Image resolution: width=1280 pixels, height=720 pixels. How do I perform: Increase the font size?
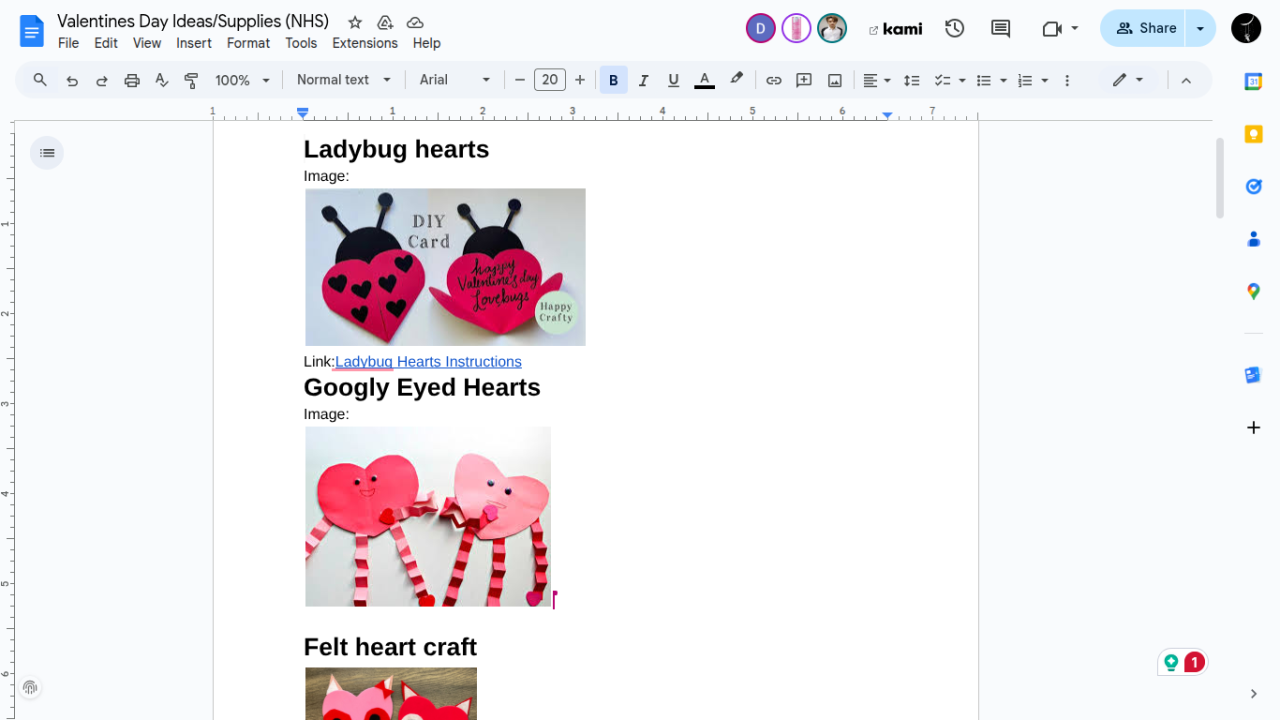[580, 80]
